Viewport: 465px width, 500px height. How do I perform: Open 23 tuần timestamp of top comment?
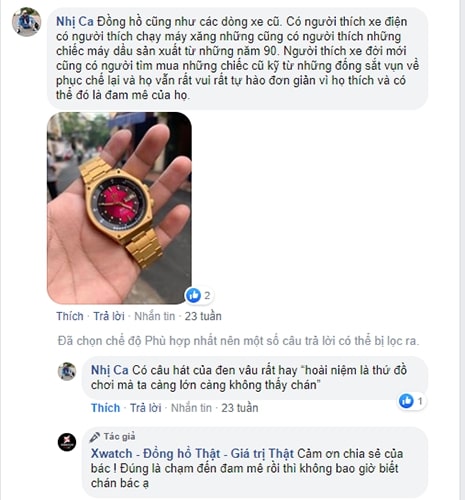203,316
